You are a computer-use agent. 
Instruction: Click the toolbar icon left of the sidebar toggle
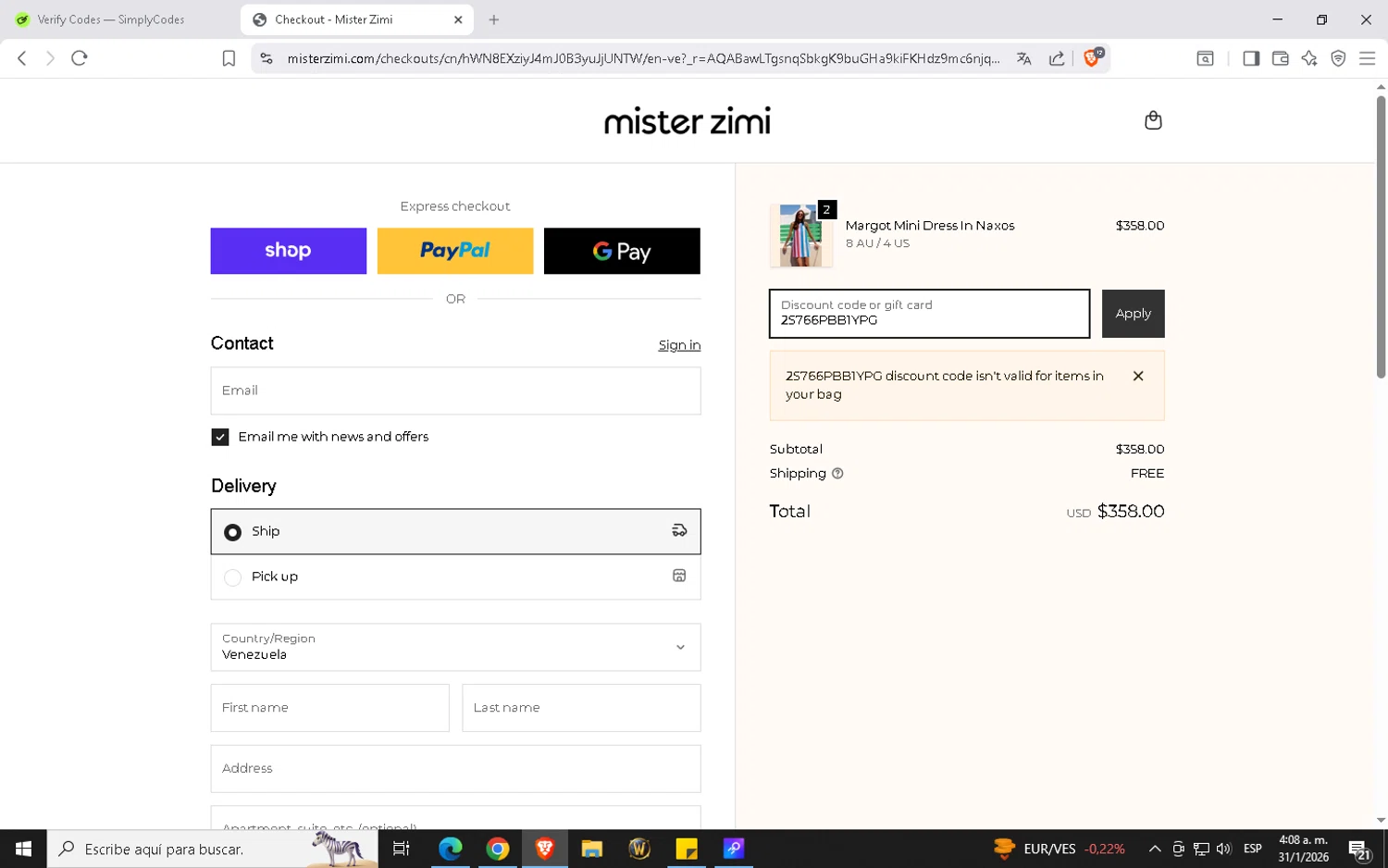1205,58
